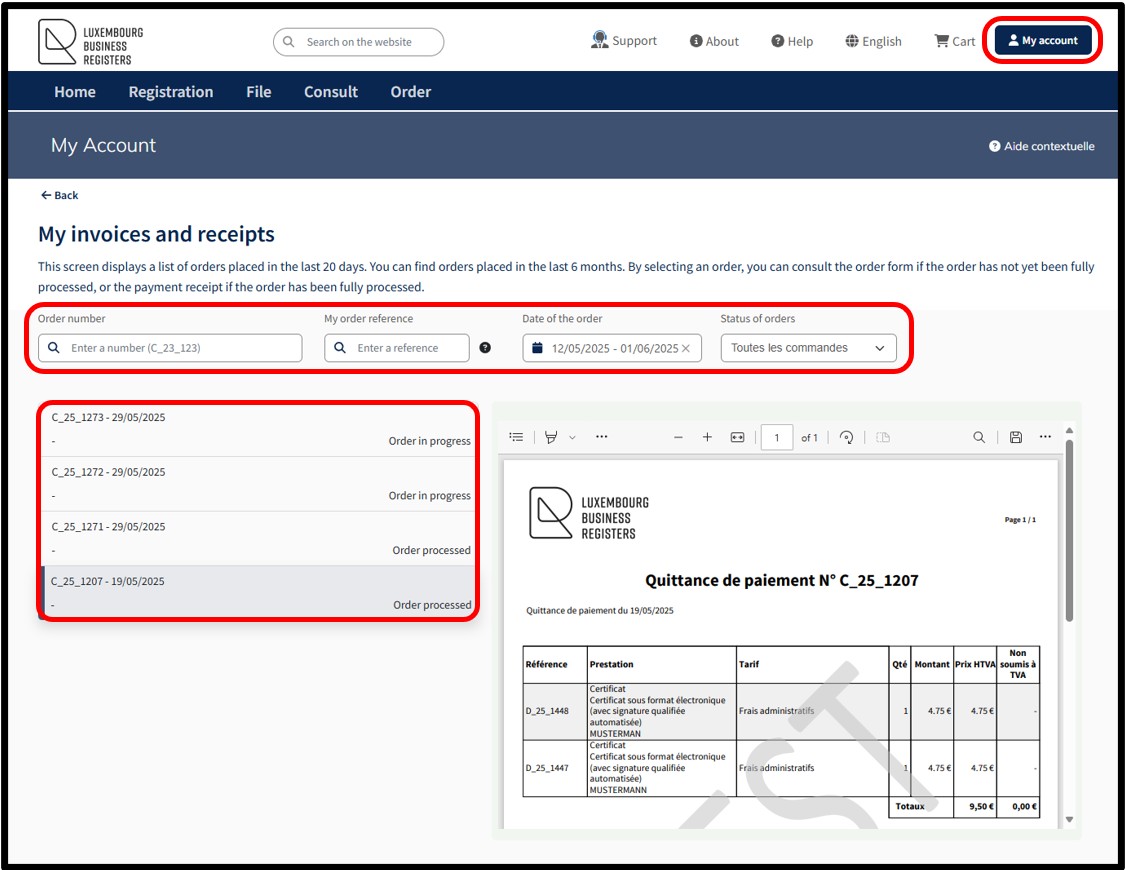Clear the order date range
This screenshot has width=1125, height=870.
(686, 349)
